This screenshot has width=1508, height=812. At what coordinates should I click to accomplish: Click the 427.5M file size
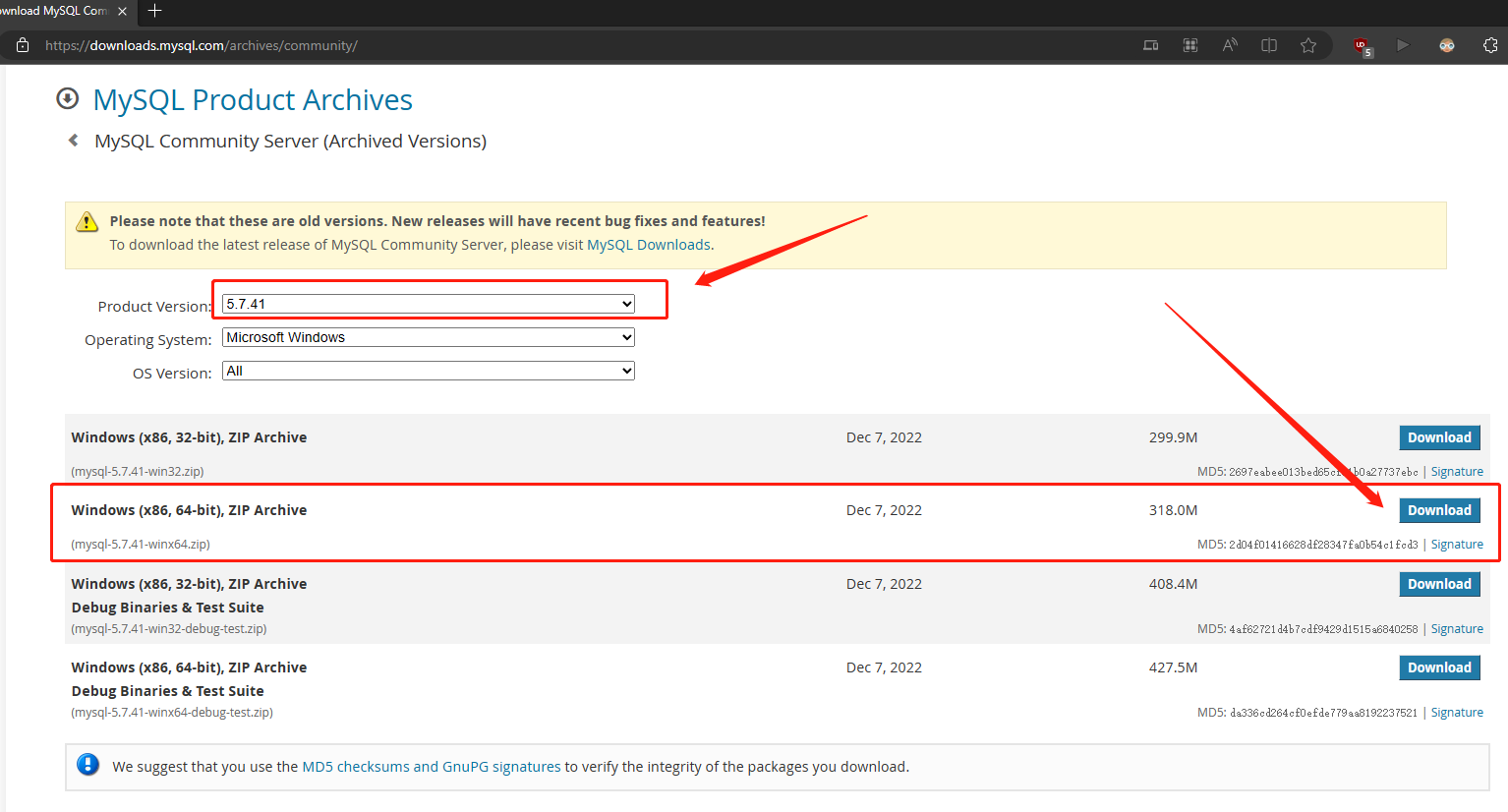(1173, 667)
